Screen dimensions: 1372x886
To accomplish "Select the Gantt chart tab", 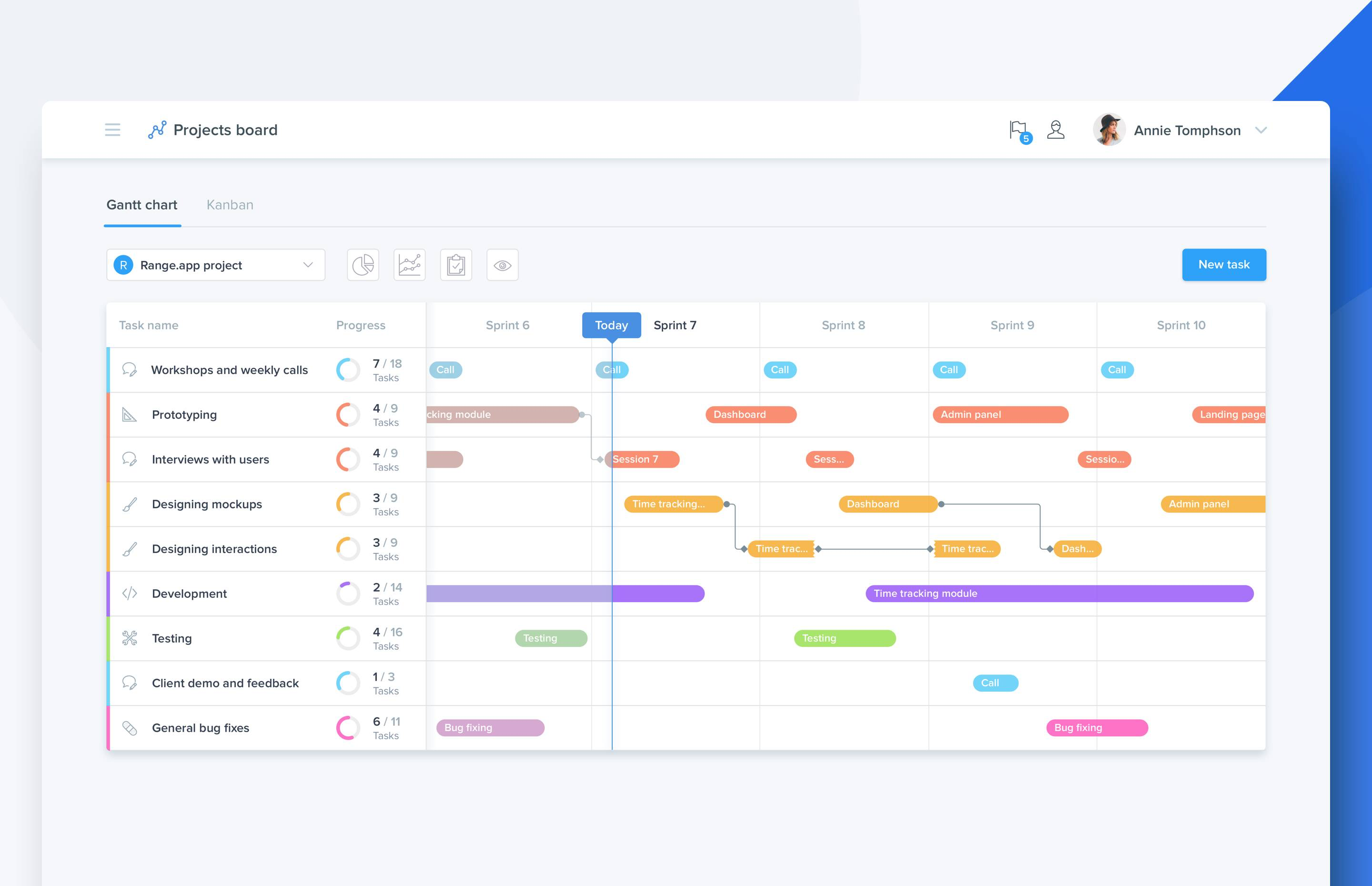I will [x=141, y=204].
